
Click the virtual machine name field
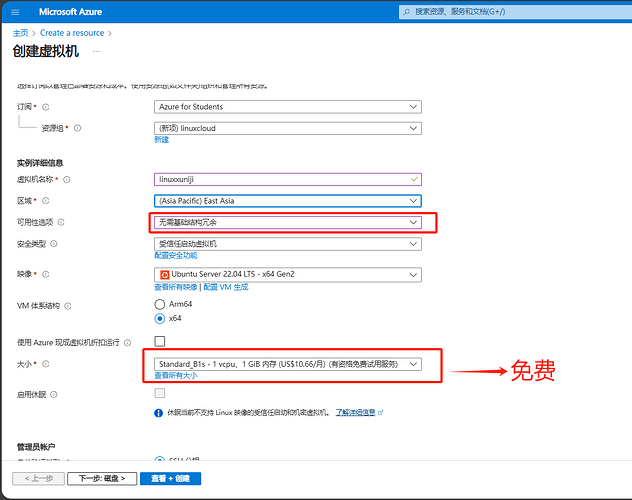(x=288, y=179)
